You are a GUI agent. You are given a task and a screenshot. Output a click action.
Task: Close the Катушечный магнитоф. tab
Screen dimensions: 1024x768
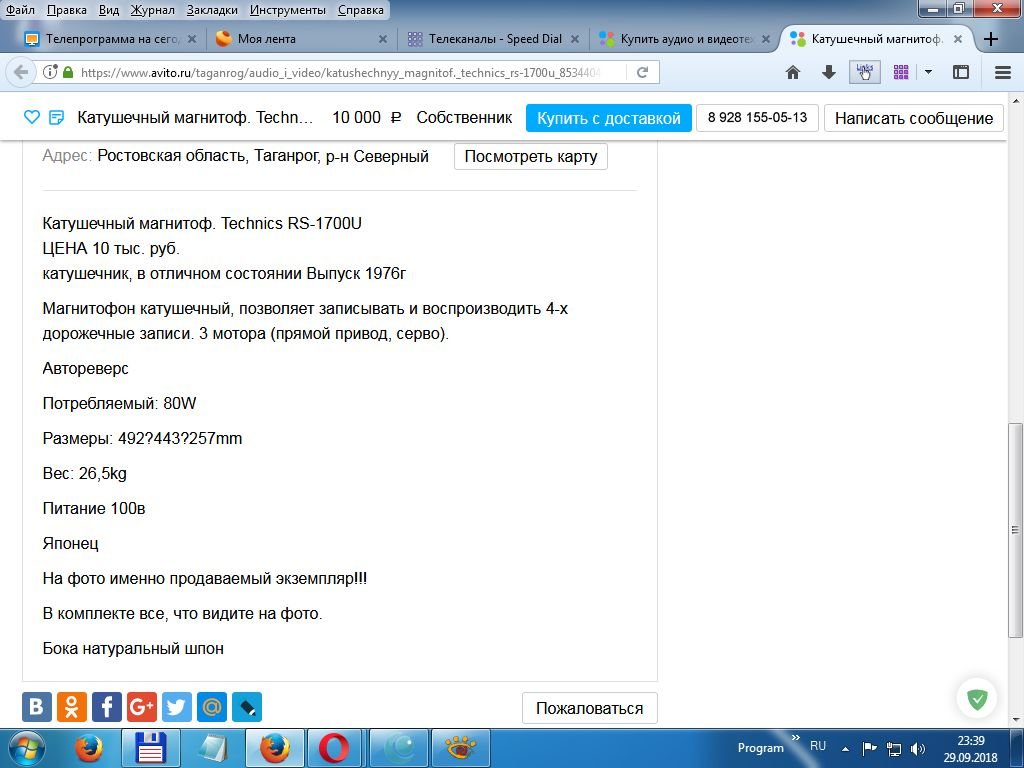click(957, 39)
